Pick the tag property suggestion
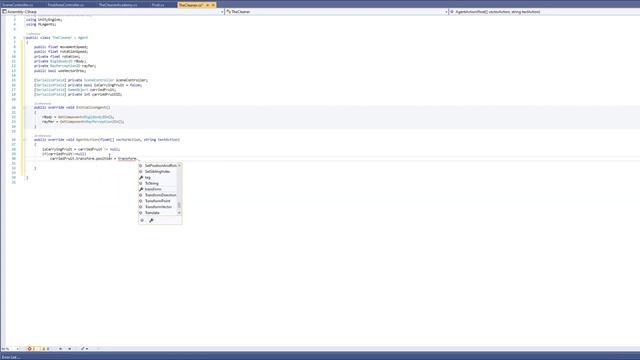This screenshot has width=640, height=360. click(x=158, y=178)
